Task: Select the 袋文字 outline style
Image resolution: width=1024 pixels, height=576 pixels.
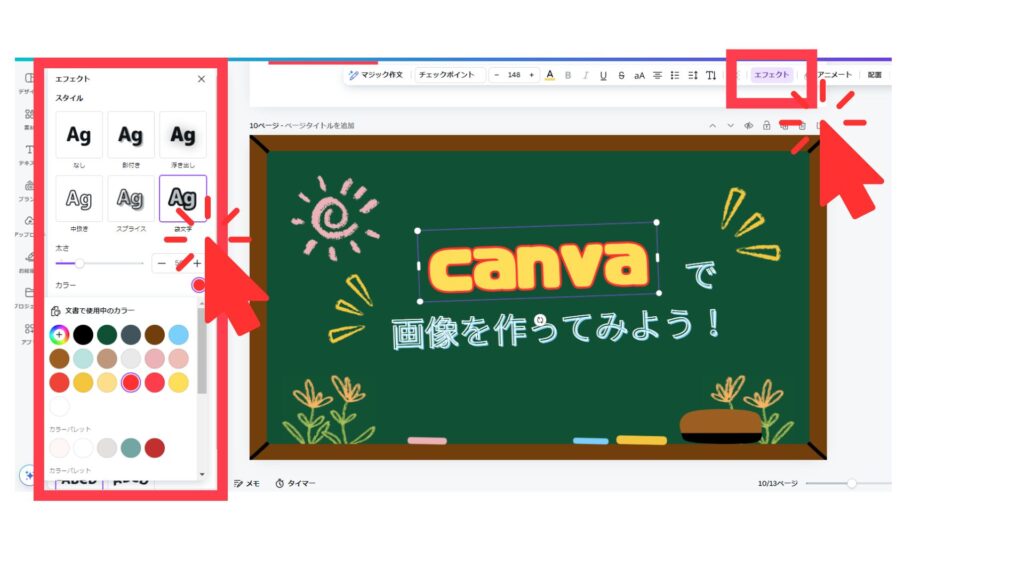Action: point(183,199)
